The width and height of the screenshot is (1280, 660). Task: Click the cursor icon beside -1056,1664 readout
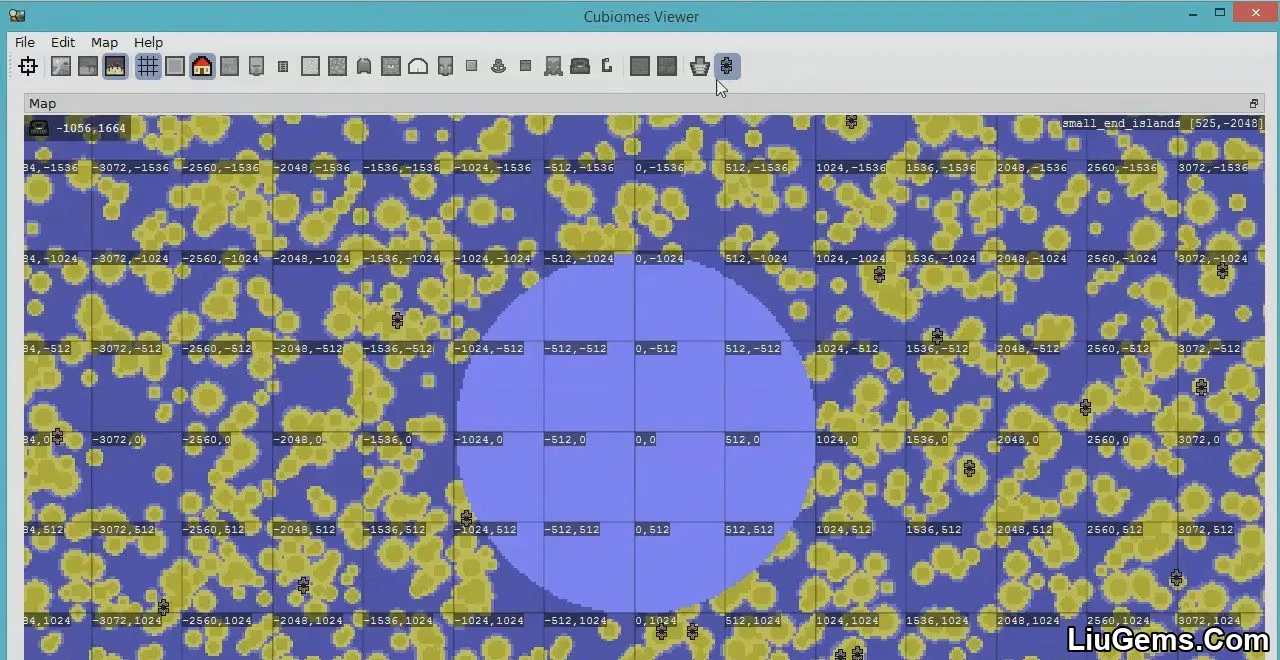click(39, 128)
